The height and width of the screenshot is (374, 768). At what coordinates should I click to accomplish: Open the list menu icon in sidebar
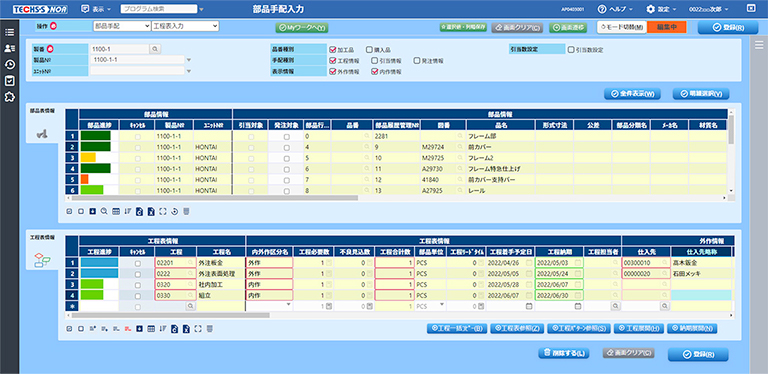[x=9, y=33]
